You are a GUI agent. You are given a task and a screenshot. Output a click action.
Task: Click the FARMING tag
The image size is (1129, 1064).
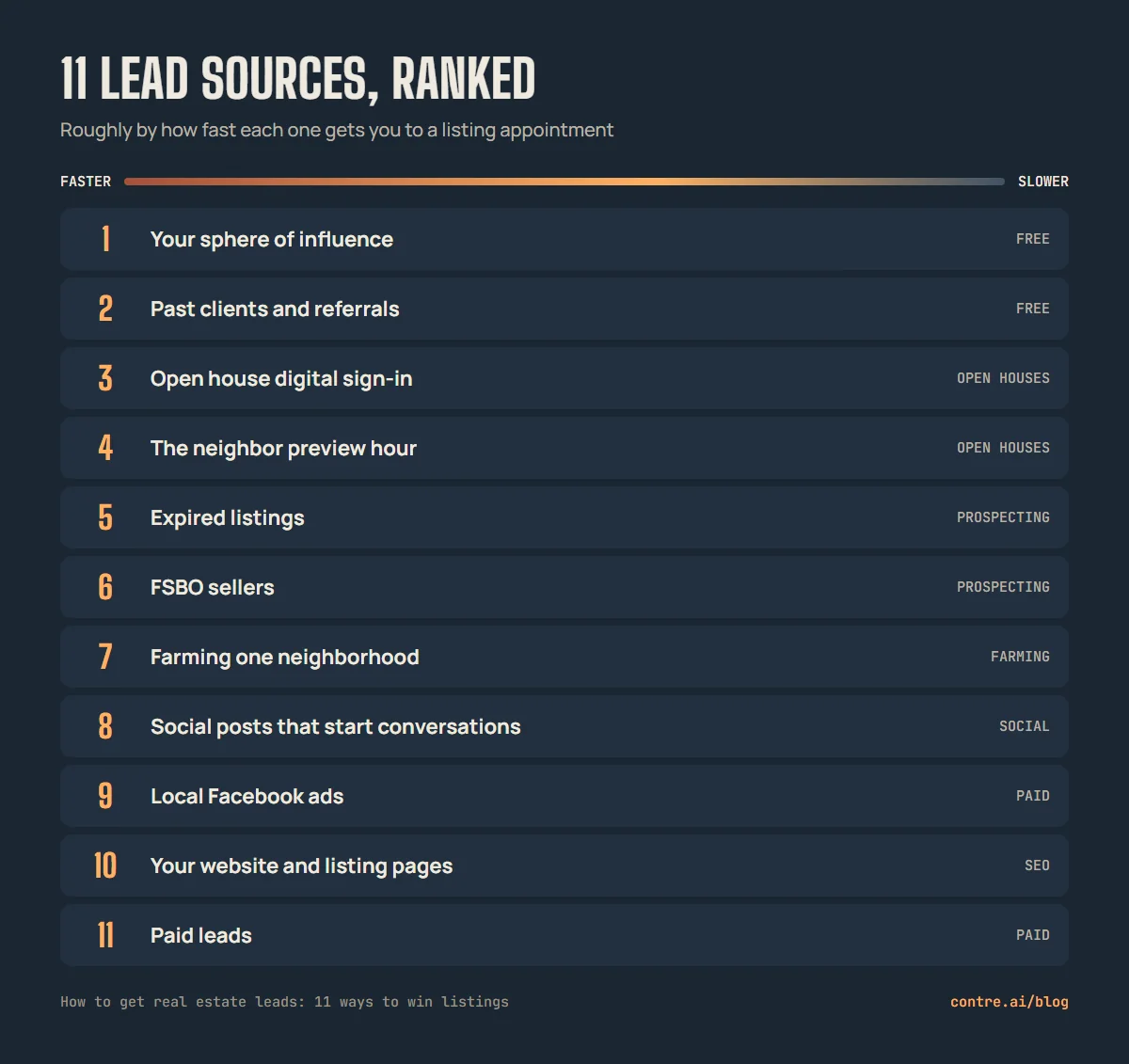pyautogui.click(x=1020, y=657)
